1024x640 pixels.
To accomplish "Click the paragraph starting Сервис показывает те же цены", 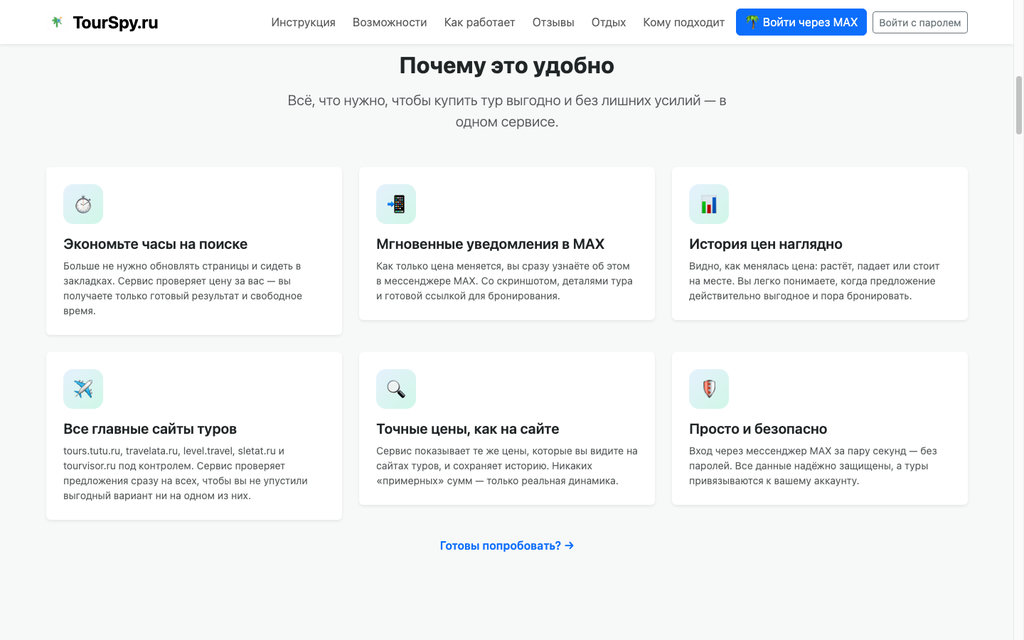I will pyautogui.click(x=507, y=466).
